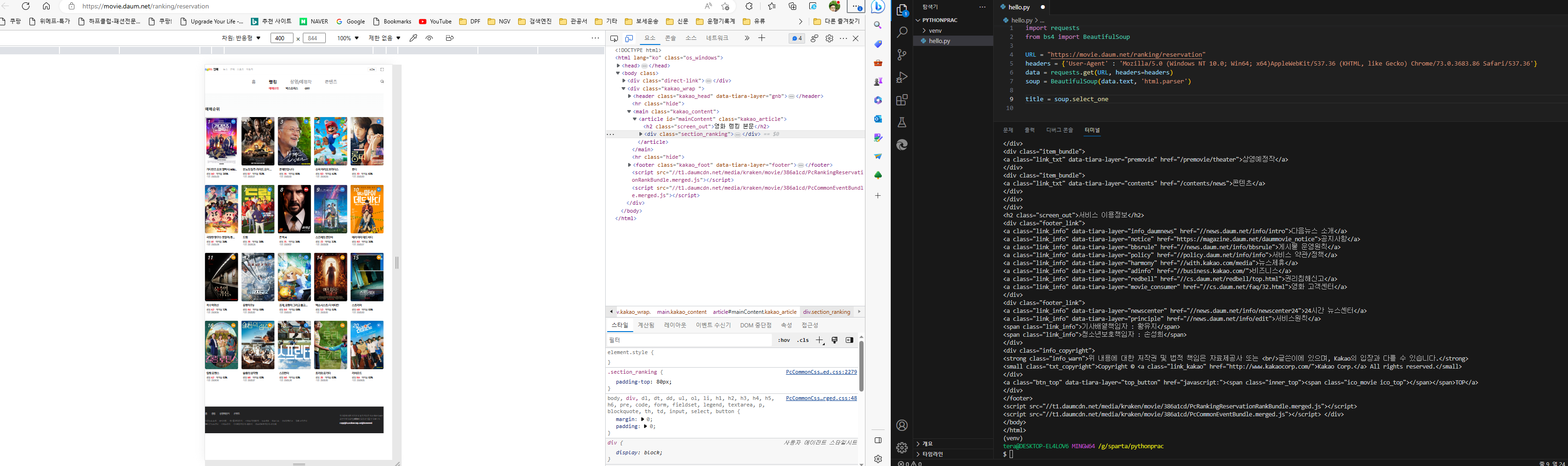Switch to Problems (문제) panel tab in VS Code
The width and height of the screenshot is (1568, 466).
[x=1008, y=130]
